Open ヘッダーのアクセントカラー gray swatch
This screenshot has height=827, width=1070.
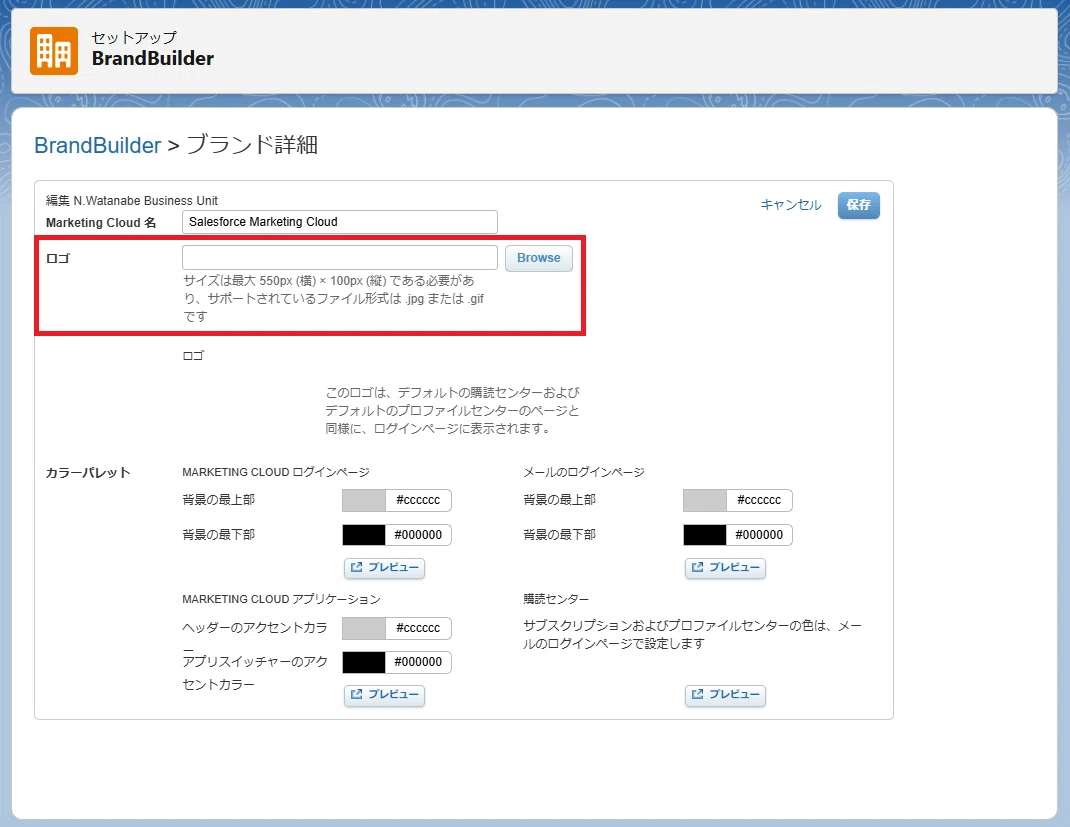pos(364,628)
